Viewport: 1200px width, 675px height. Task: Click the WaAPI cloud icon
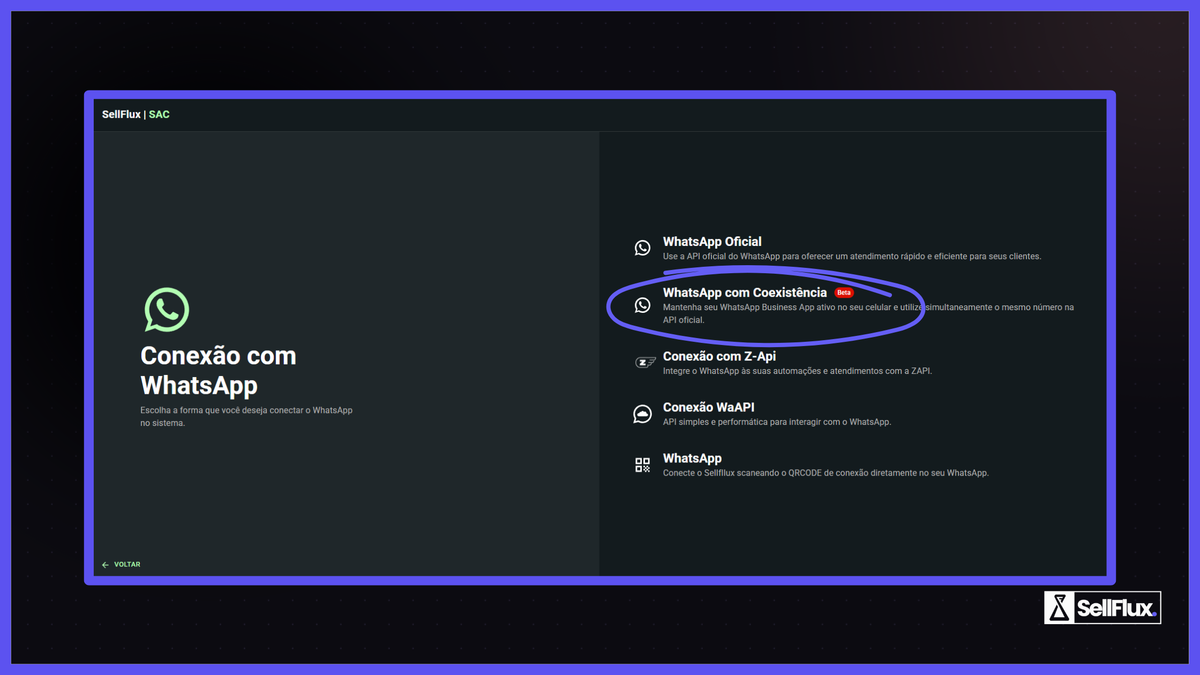[642, 414]
